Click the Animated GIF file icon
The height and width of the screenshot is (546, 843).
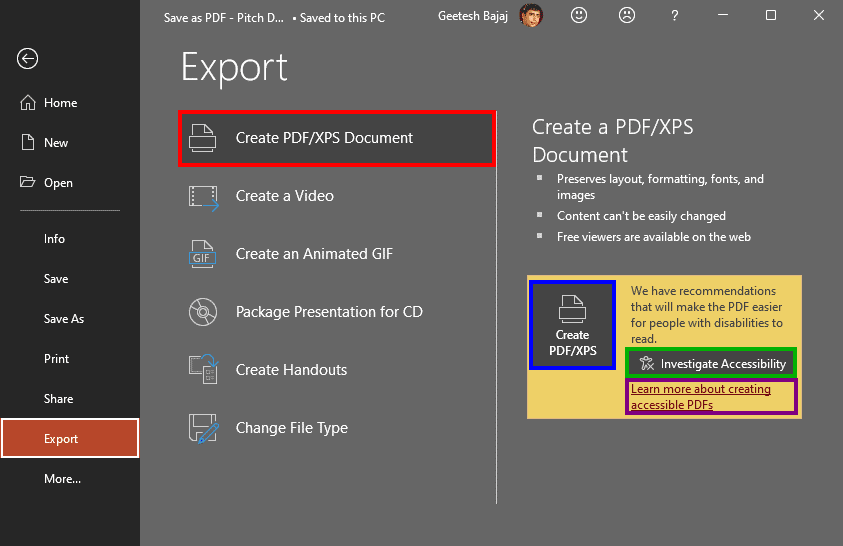tap(203, 254)
